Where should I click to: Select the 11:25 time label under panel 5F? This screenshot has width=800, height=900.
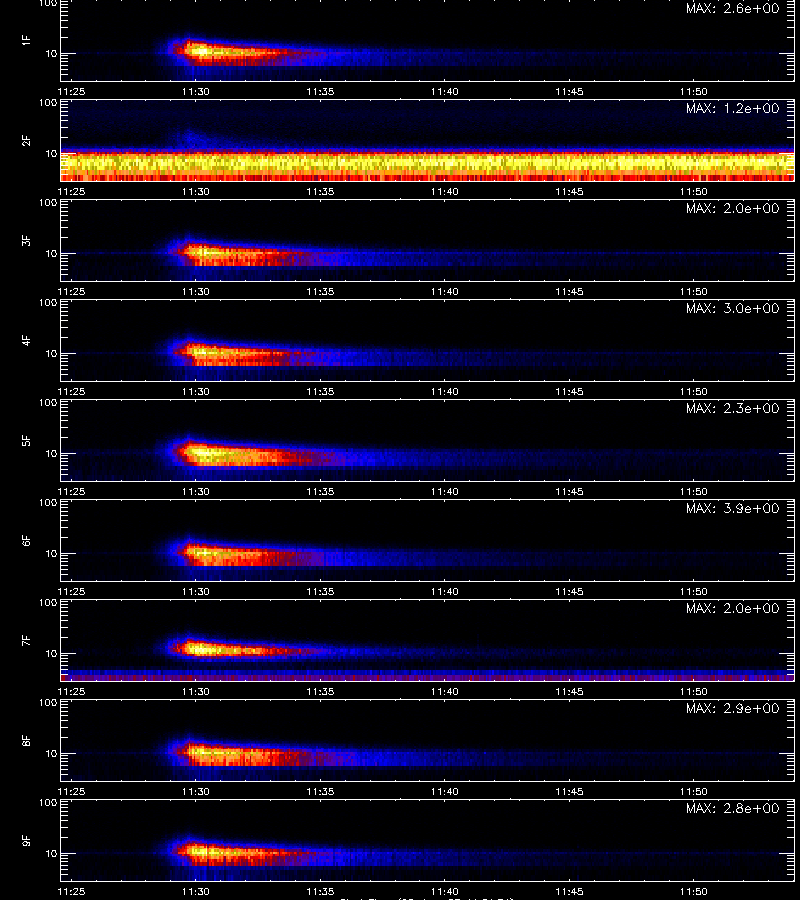[x=71, y=492]
